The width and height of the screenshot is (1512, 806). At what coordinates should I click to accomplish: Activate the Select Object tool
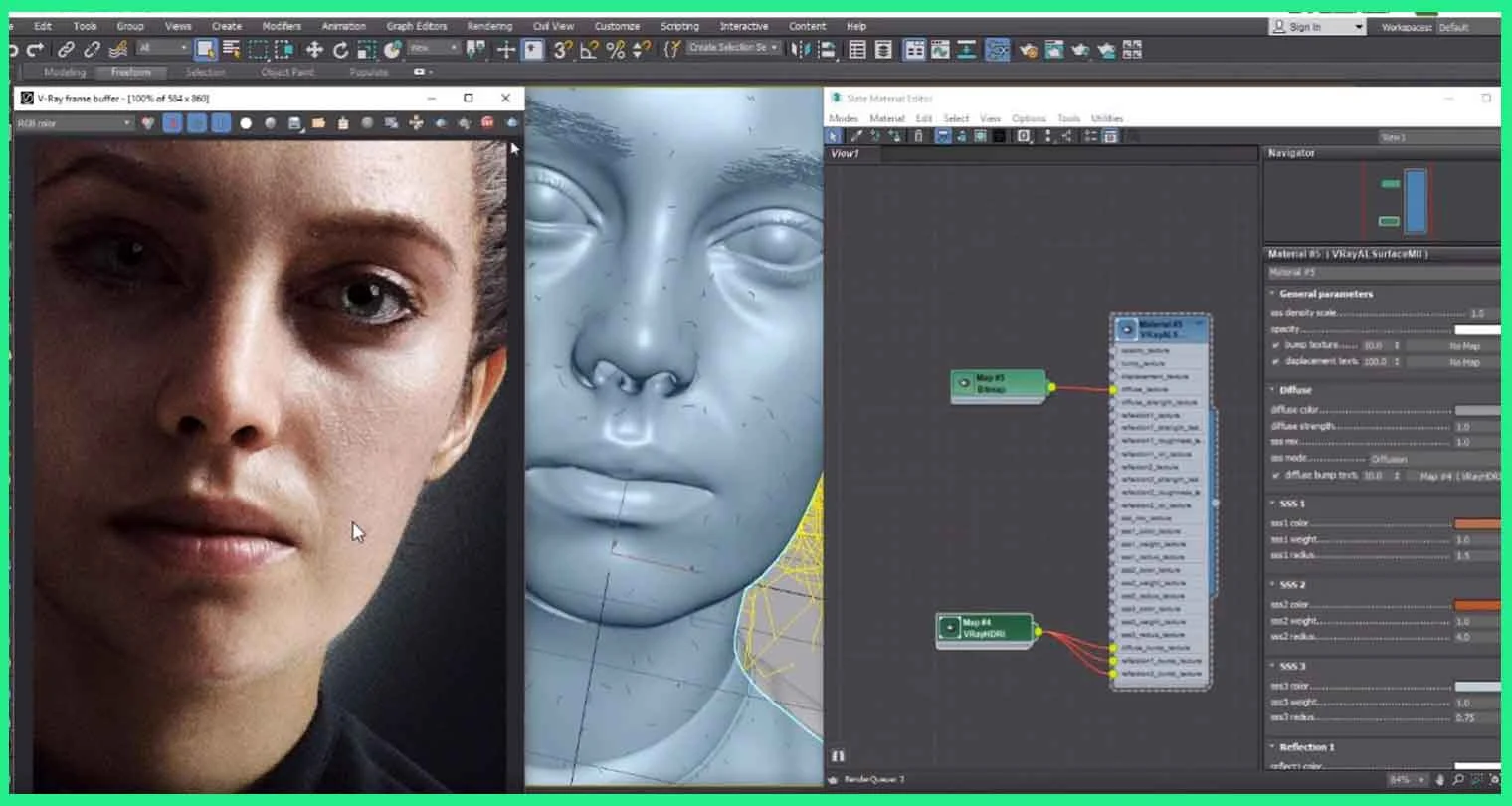pos(206,49)
